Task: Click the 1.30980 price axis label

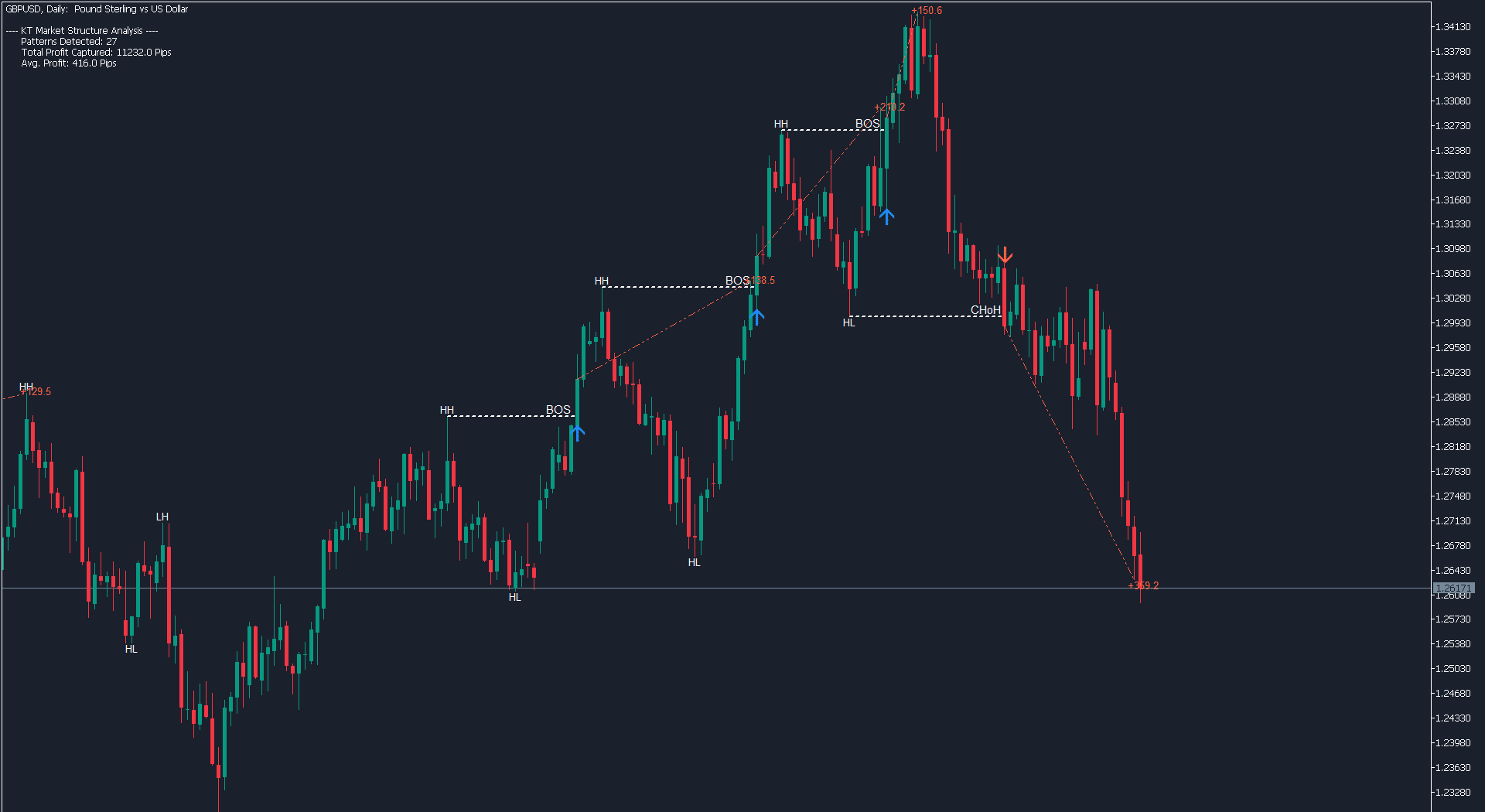Action: [1453, 249]
